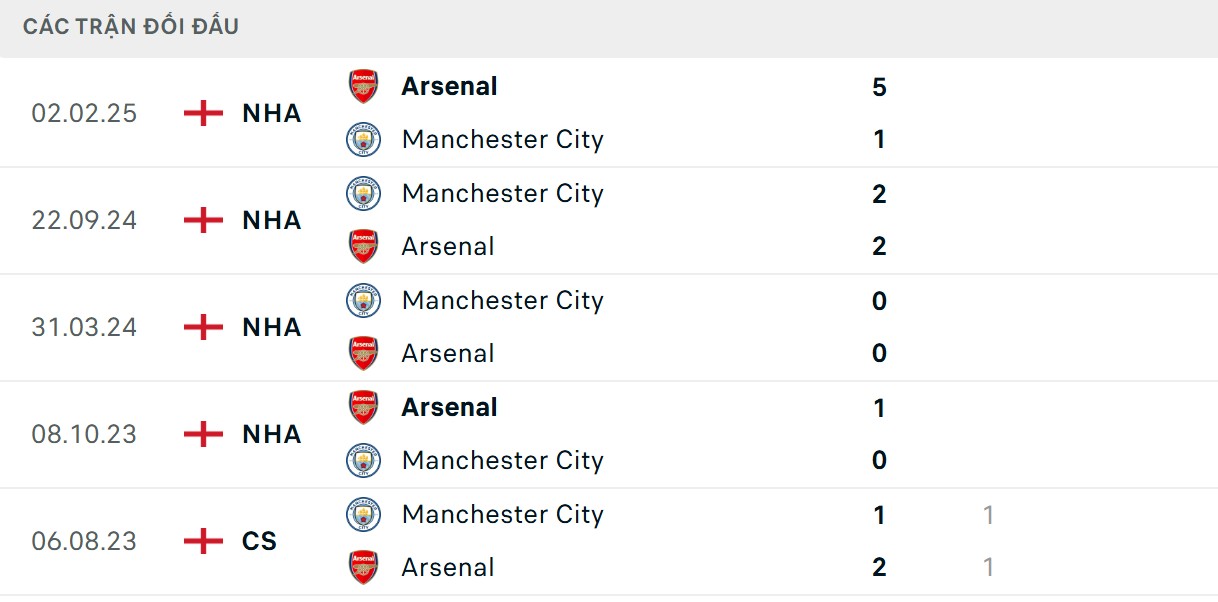Click the Manchester City crest for the 22.09.24 game
Image resolution: width=1218 pixels, height=602 pixels.
click(x=362, y=193)
